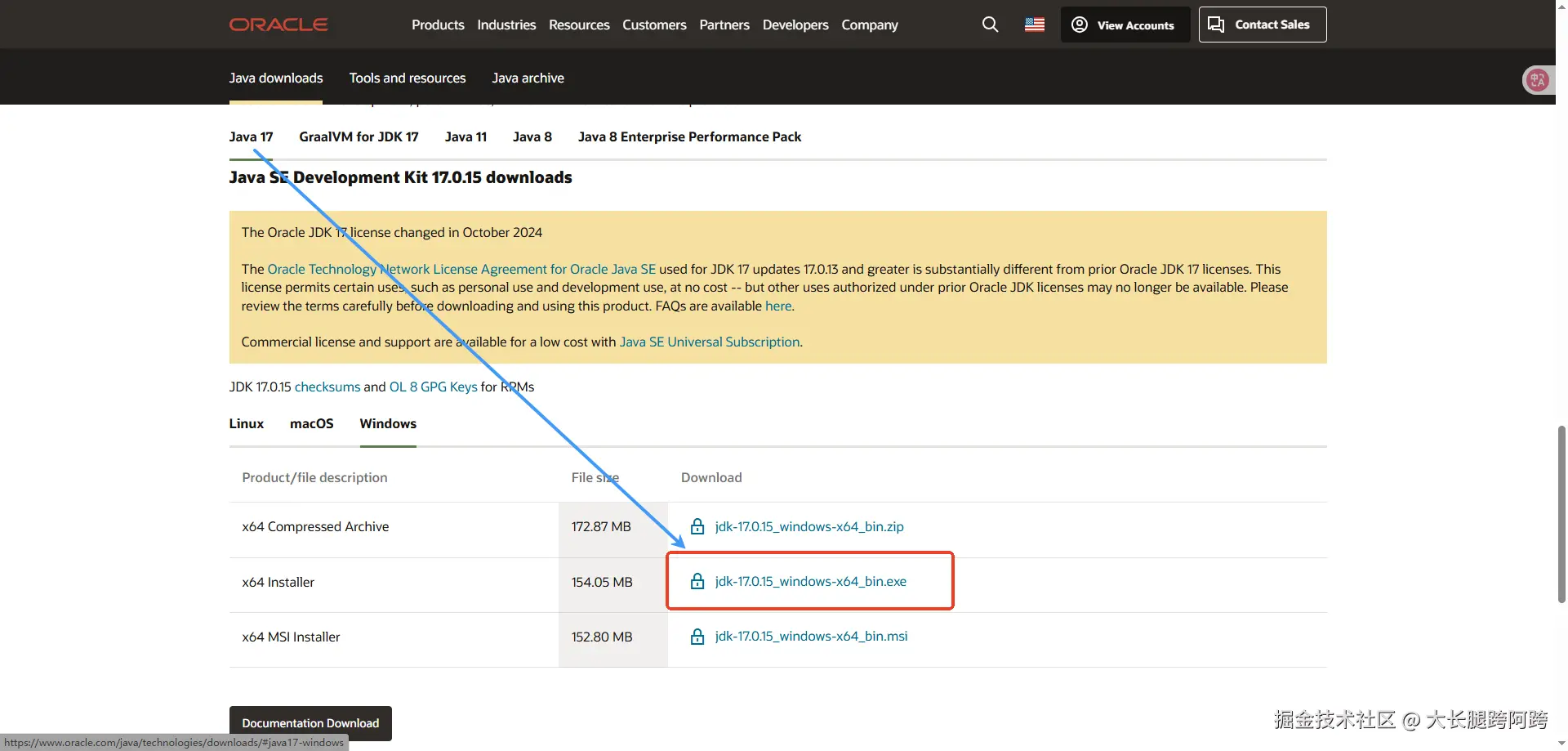The height and width of the screenshot is (751, 1568).
Task: Click the 'x64 Installer' description cell
Action: coord(278,582)
